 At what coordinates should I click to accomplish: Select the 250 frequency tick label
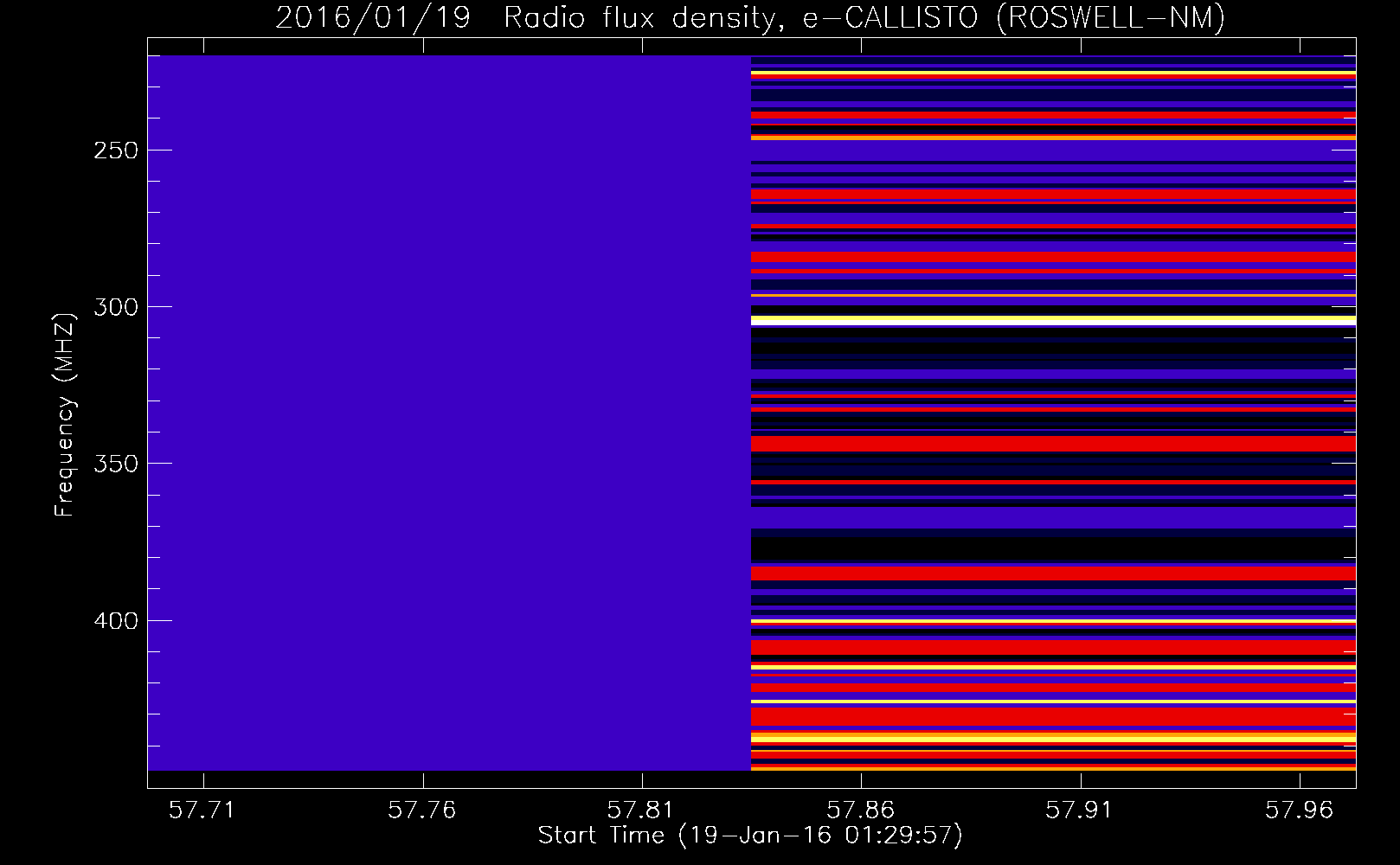[x=116, y=151]
